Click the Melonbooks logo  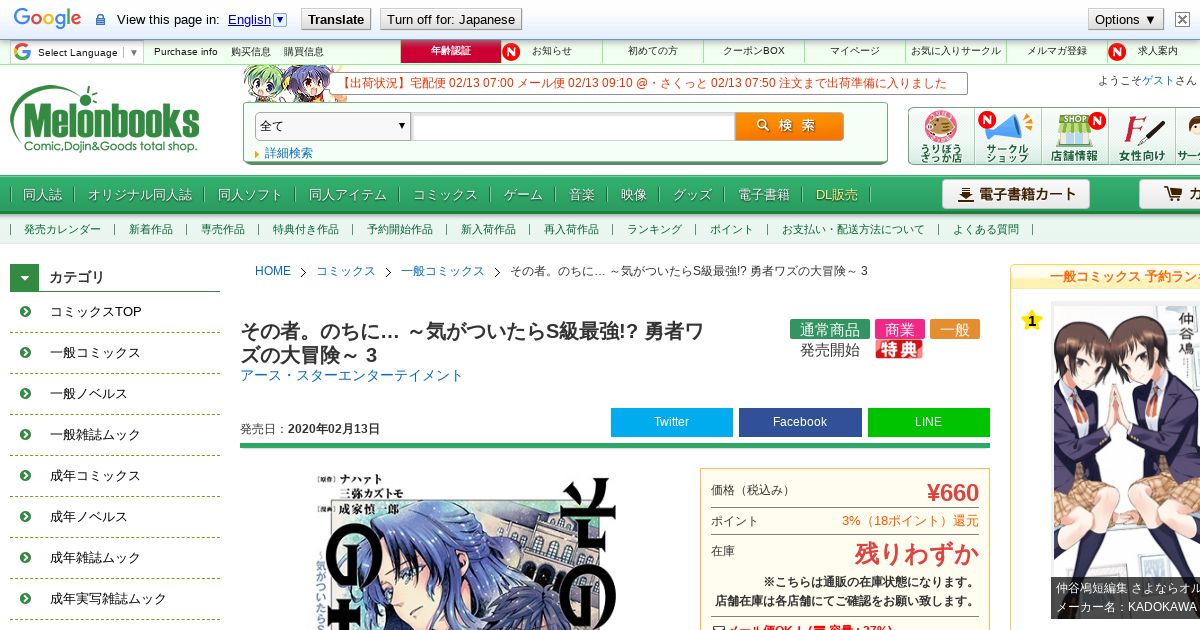(x=105, y=119)
